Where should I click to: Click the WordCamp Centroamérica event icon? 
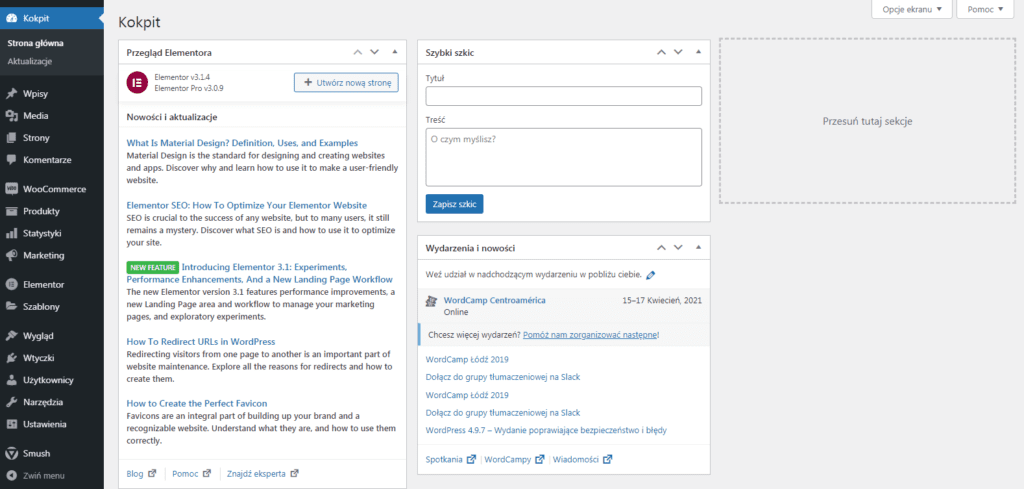tap(431, 300)
